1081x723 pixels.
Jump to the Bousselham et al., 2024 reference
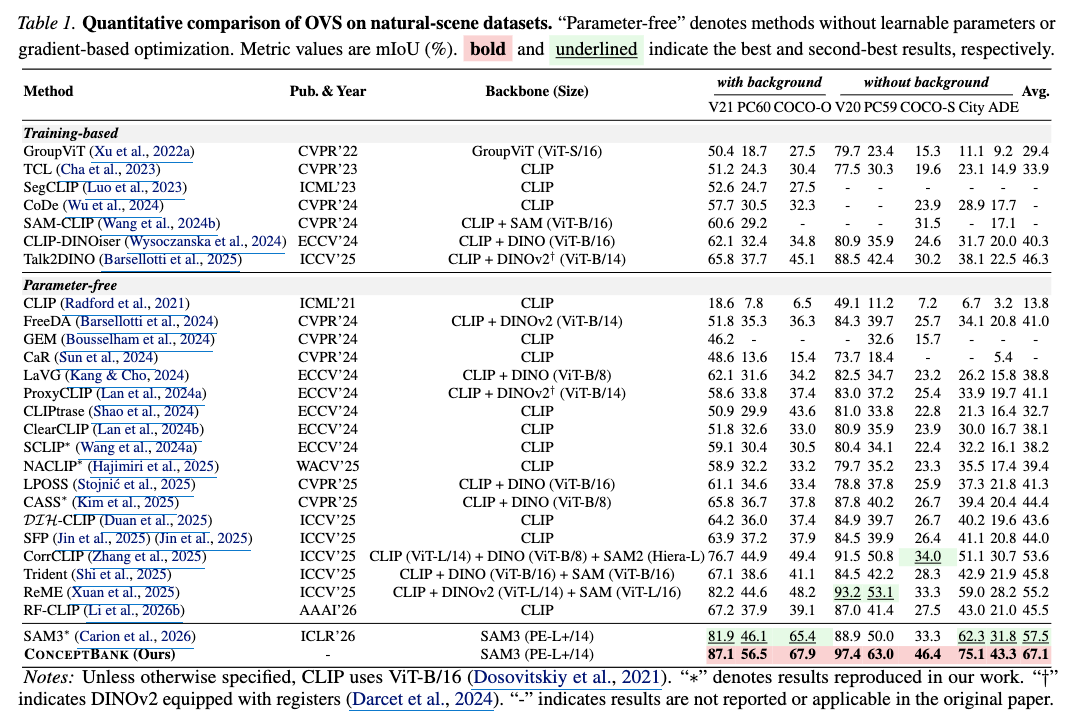pyautogui.click(x=137, y=339)
